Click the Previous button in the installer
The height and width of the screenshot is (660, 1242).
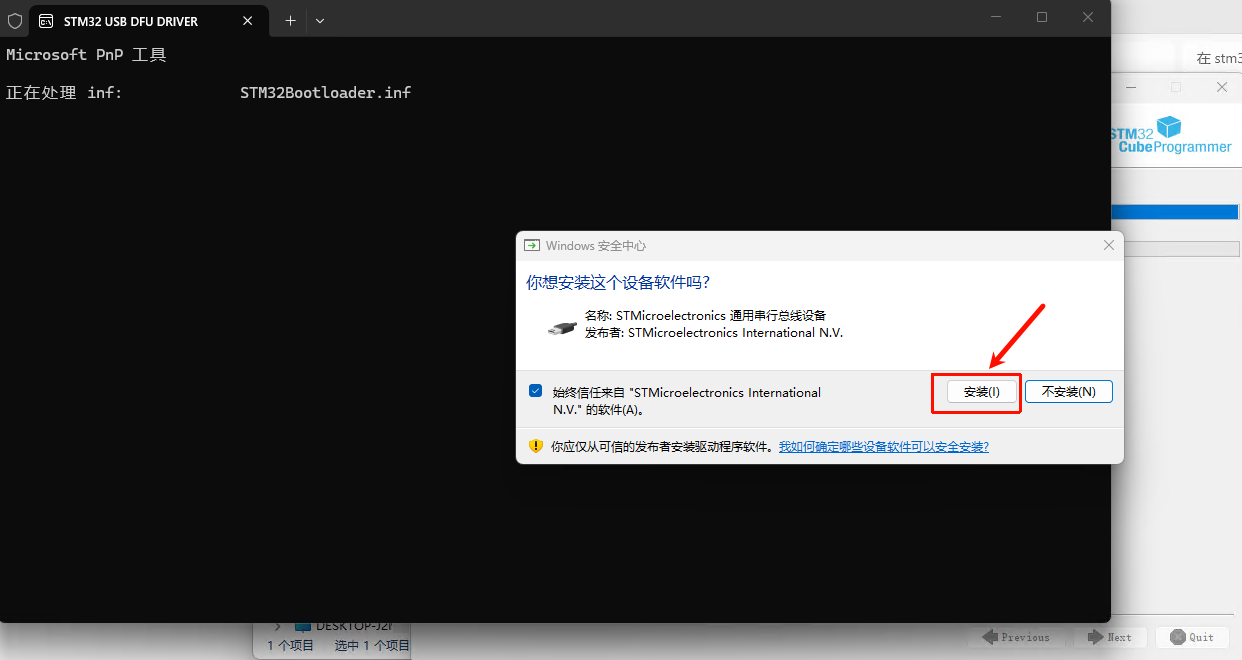pos(1017,637)
